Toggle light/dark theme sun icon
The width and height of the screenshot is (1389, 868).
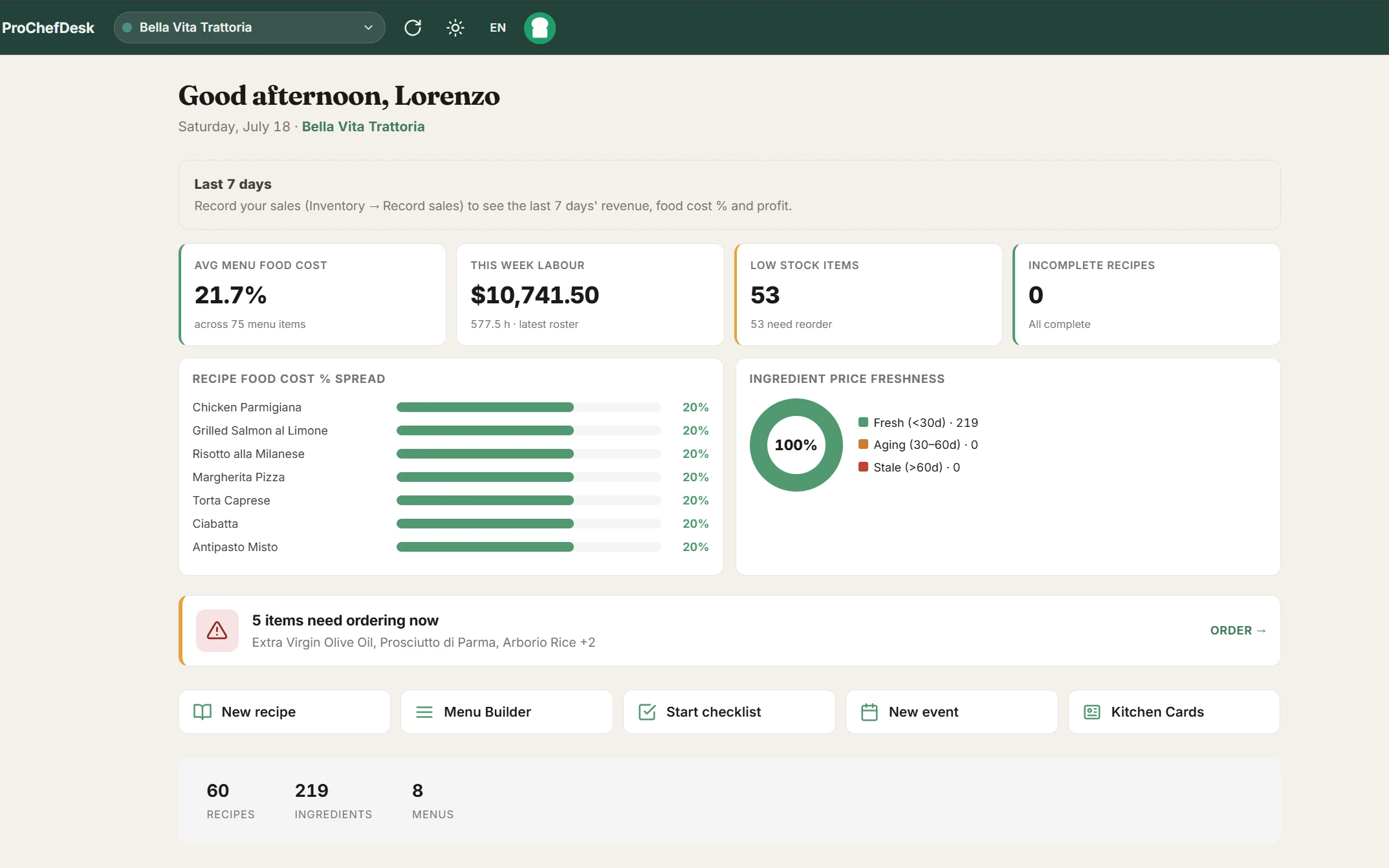455,28
